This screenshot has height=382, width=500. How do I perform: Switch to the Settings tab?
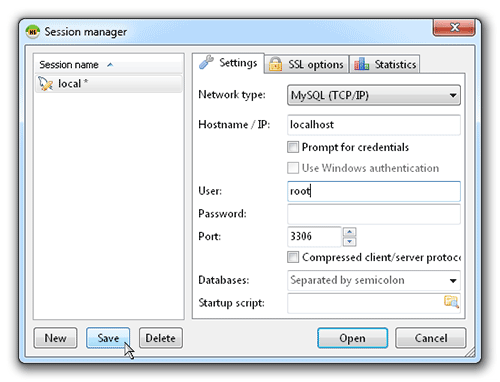pos(228,63)
